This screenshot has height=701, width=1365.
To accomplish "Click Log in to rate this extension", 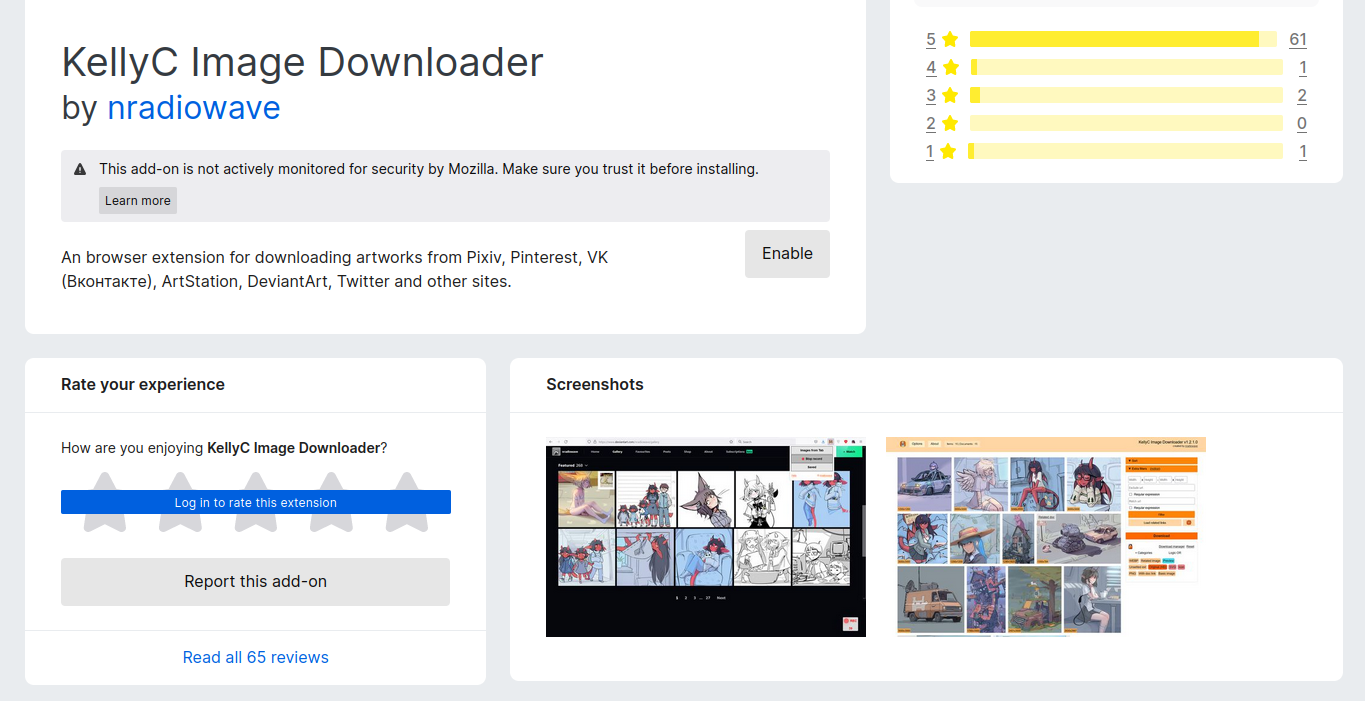I will [x=256, y=502].
